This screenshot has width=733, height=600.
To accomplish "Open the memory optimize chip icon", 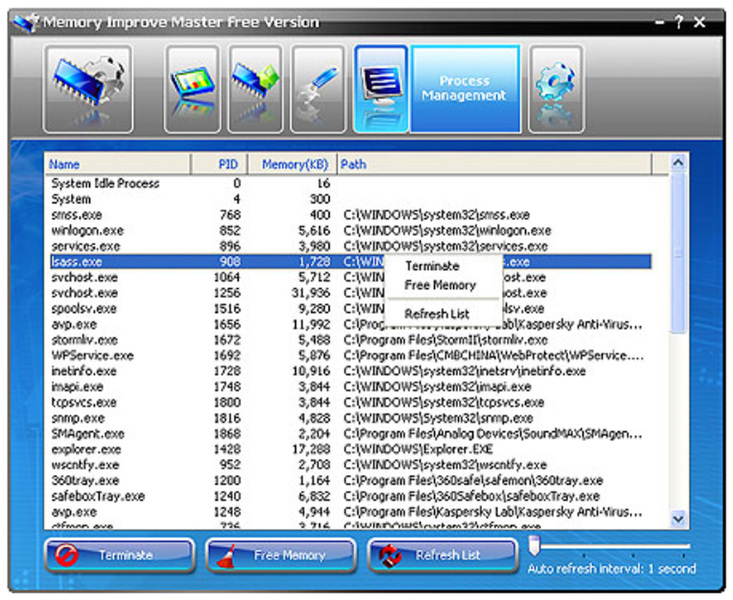I will 255,88.
